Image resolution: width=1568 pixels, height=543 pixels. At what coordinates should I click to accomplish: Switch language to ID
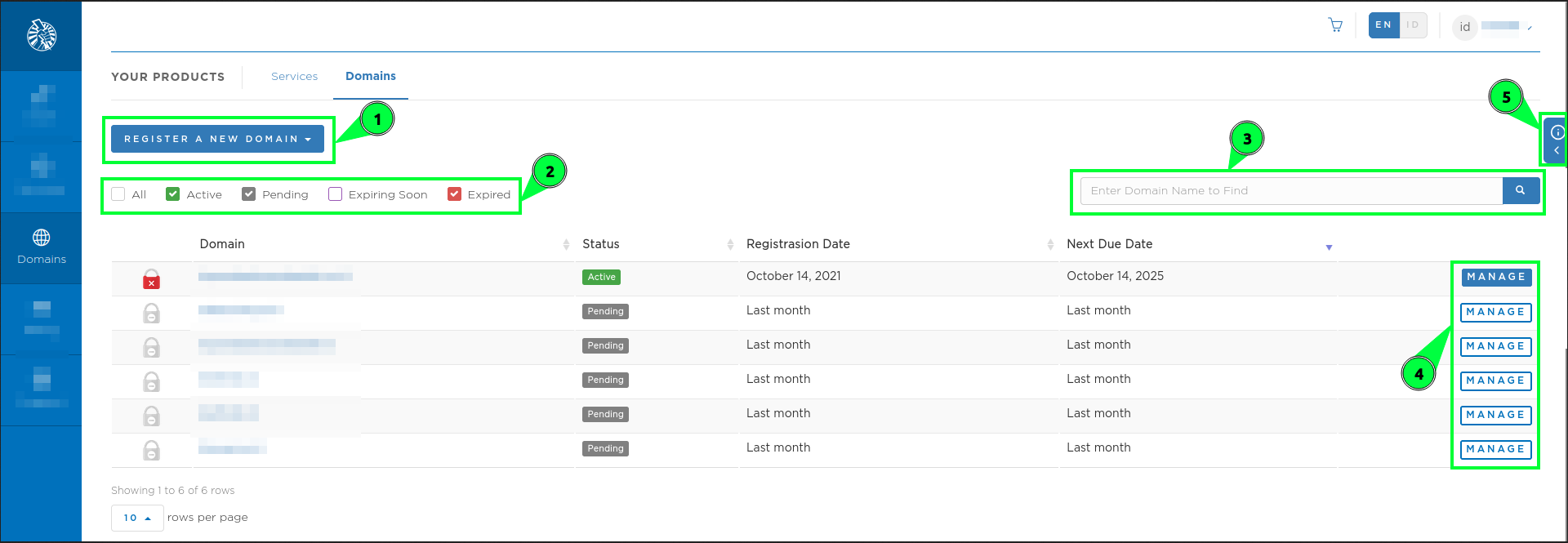pyautogui.click(x=1413, y=25)
